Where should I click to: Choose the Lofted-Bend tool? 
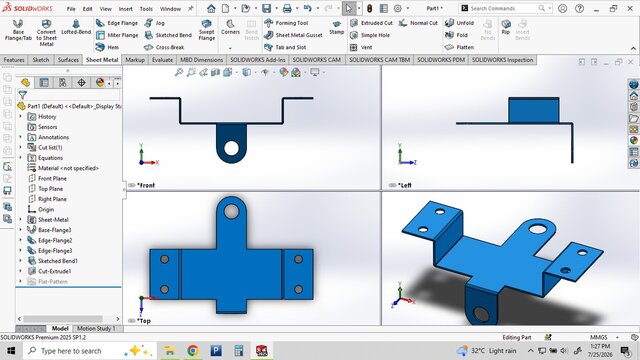(76, 27)
